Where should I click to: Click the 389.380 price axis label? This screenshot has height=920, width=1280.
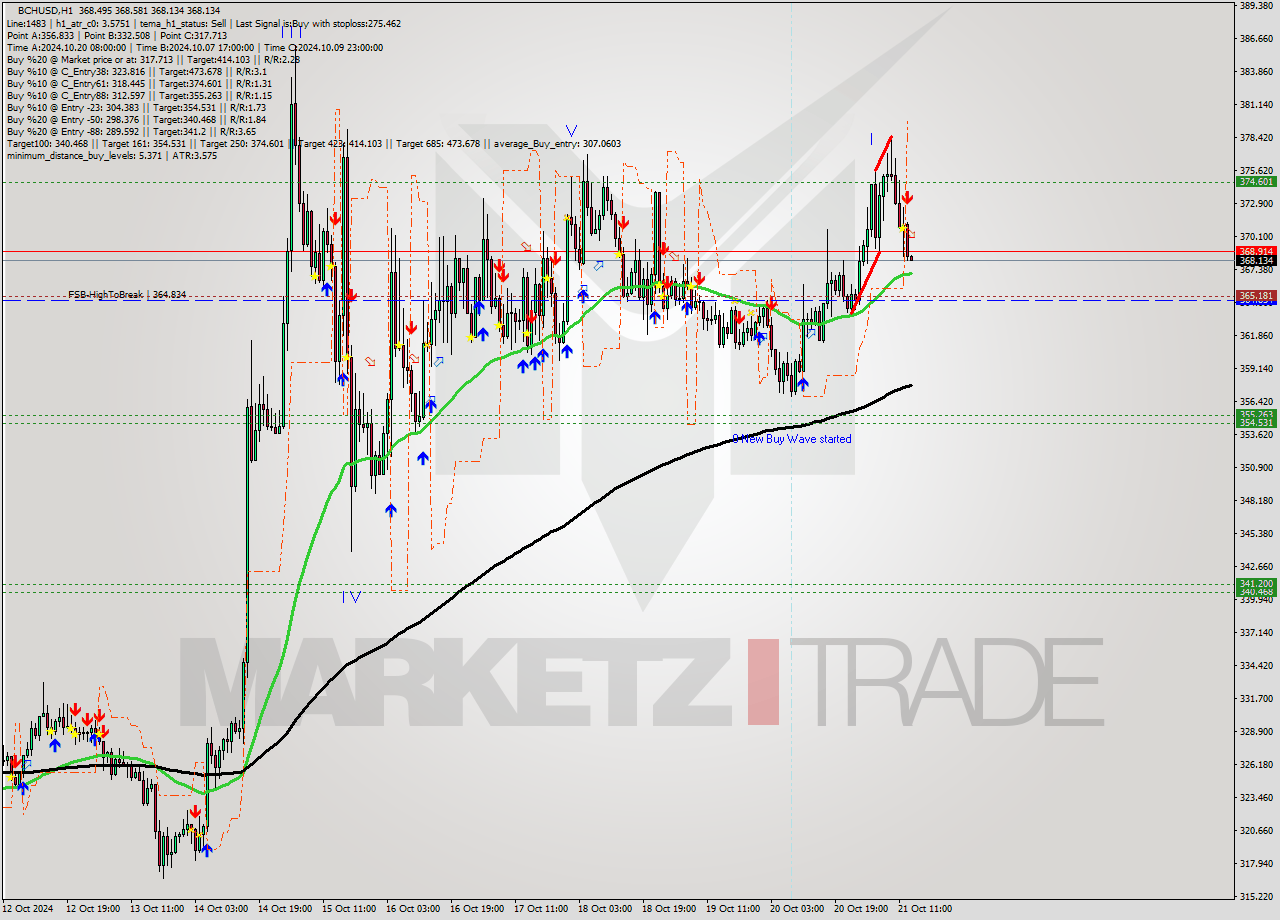[x=1256, y=6]
